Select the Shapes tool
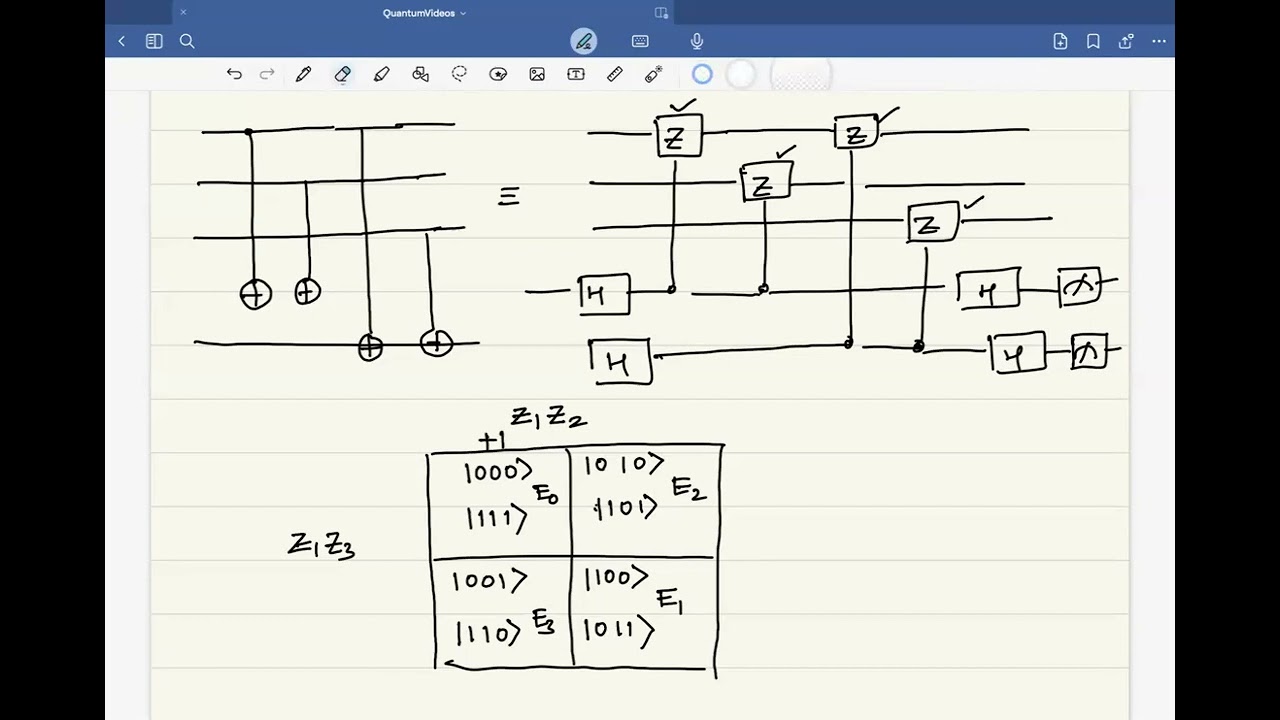Viewport: 1280px width, 720px height. [x=420, y=74]
